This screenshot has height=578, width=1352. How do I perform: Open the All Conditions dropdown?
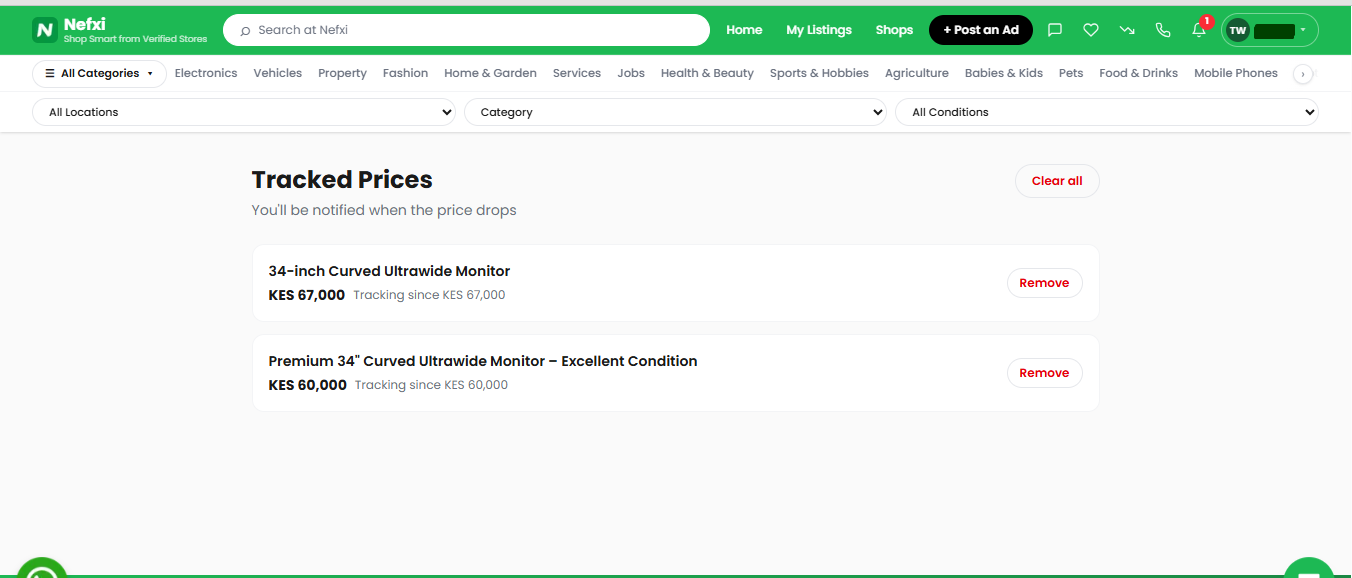coord(1107,112)
